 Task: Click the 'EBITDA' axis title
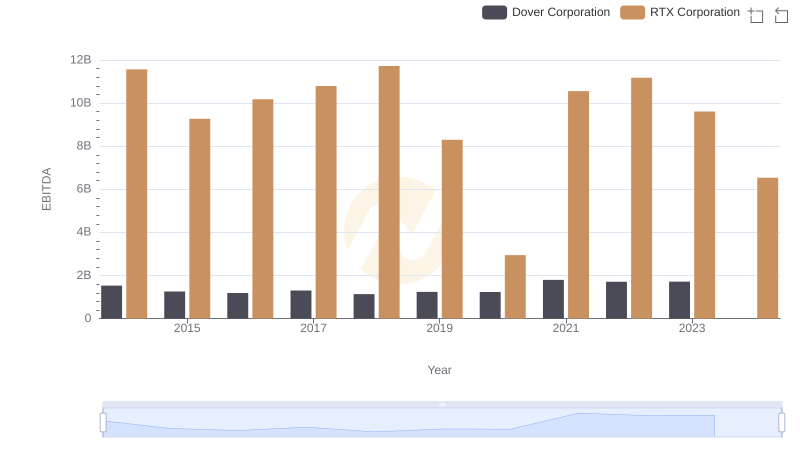(x=46, y=189)
